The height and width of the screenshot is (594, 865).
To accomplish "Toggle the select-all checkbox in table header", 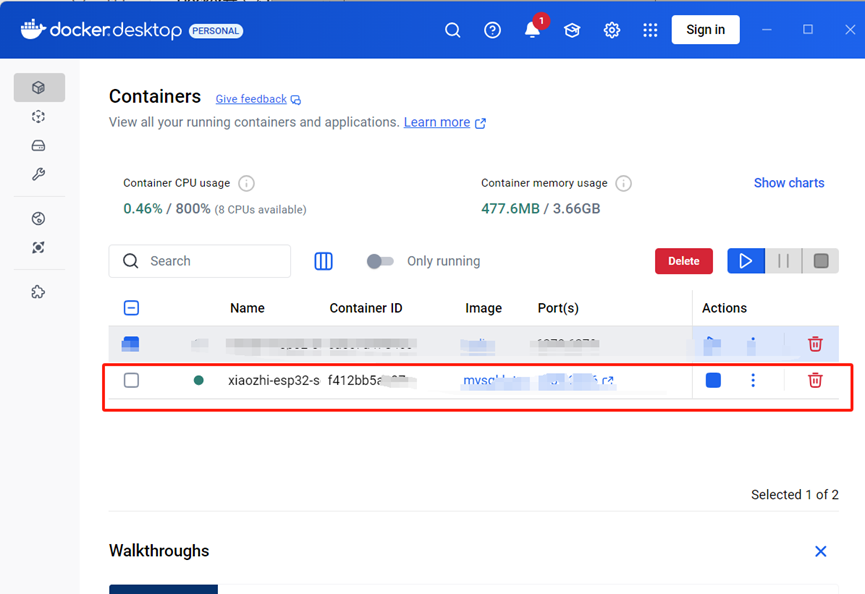I will click(x=131, y=308).
